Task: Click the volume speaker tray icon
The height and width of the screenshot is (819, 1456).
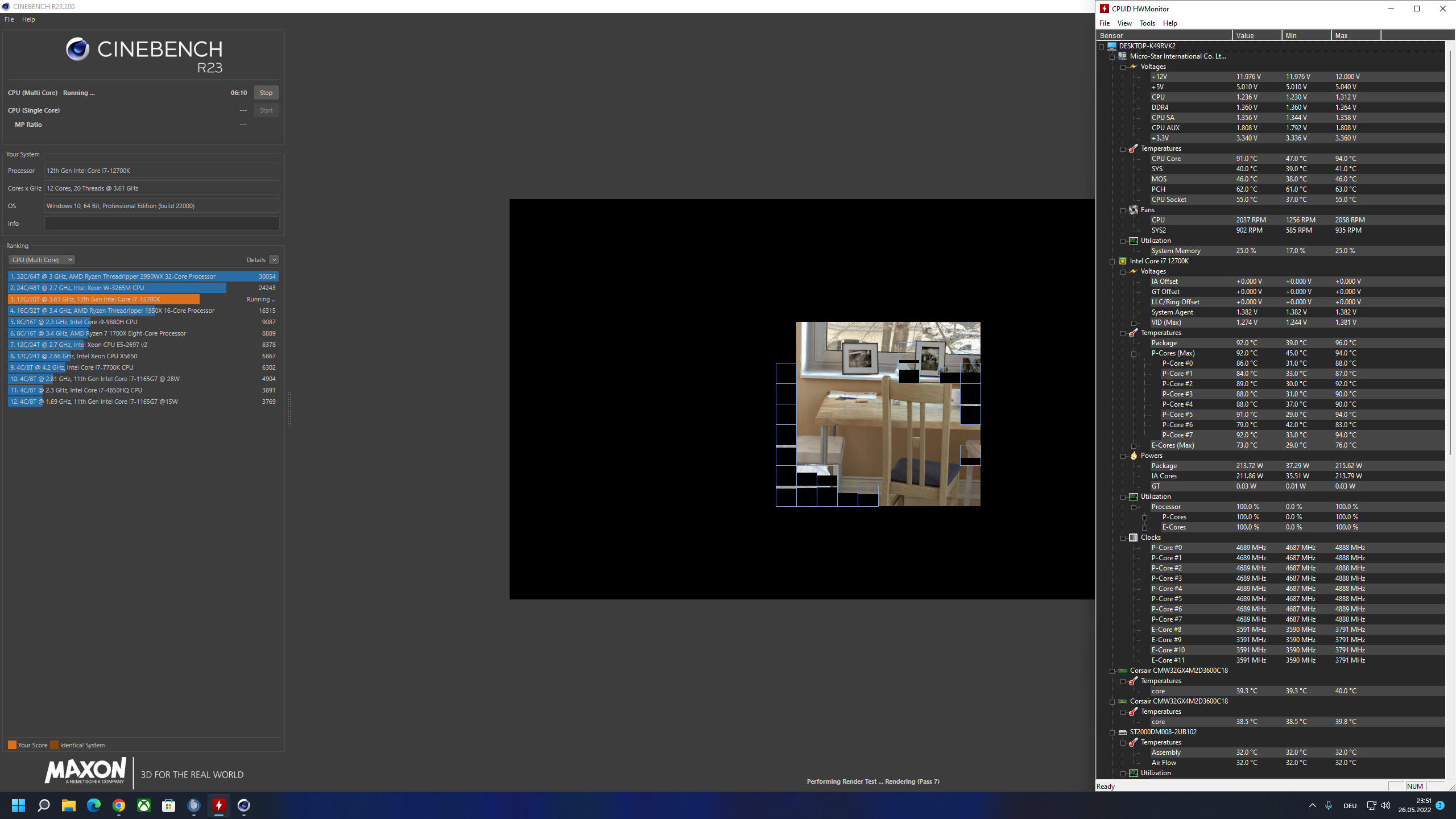Action: click(1385, 805)
